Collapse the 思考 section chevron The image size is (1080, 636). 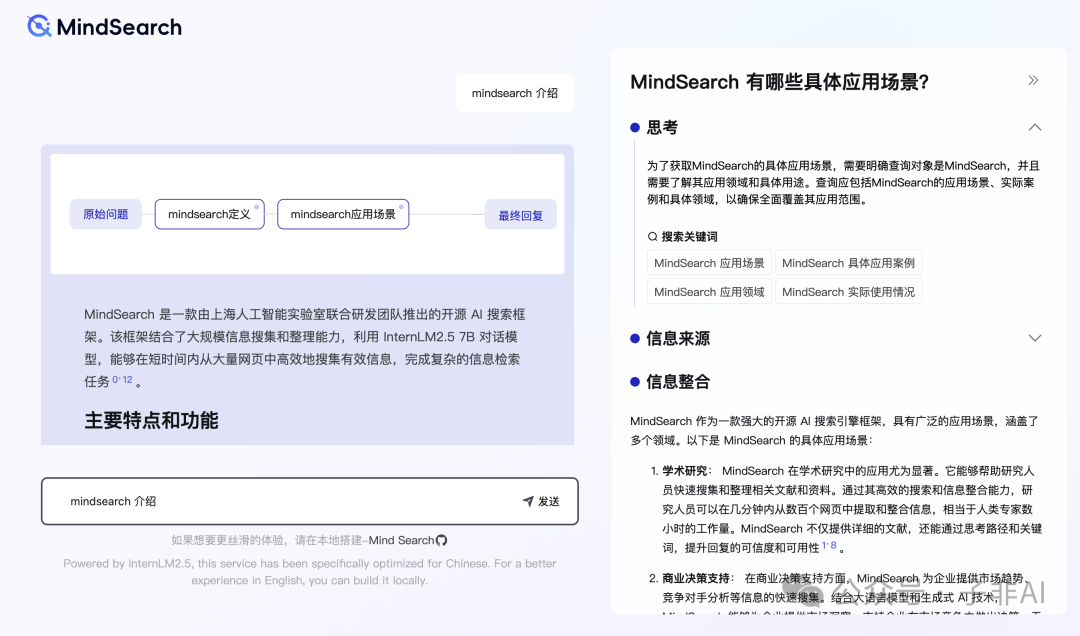pyautogui.click(x=1035, y=127)
